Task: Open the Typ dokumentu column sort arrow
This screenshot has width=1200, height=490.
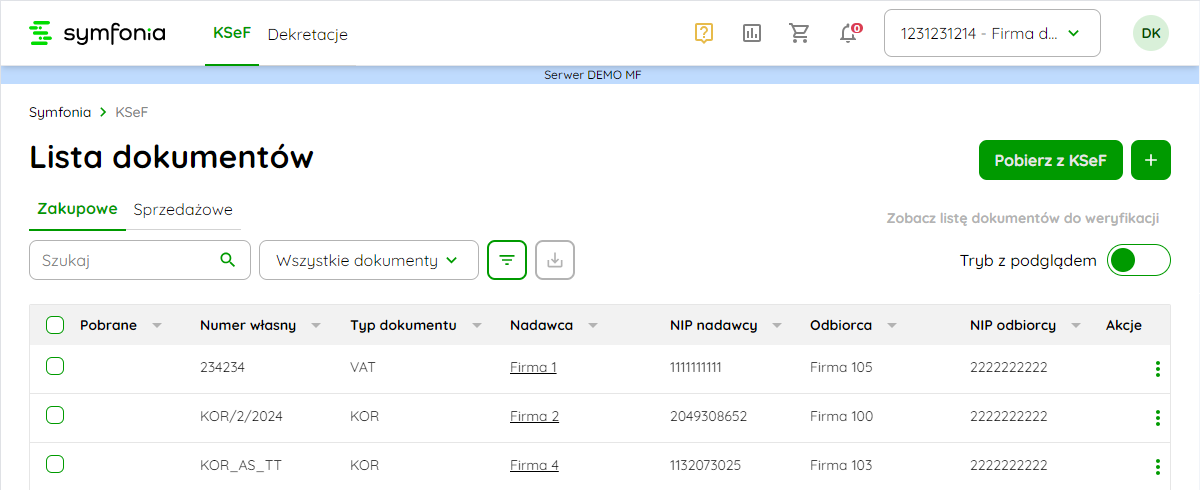Action: tap(476, 326)
